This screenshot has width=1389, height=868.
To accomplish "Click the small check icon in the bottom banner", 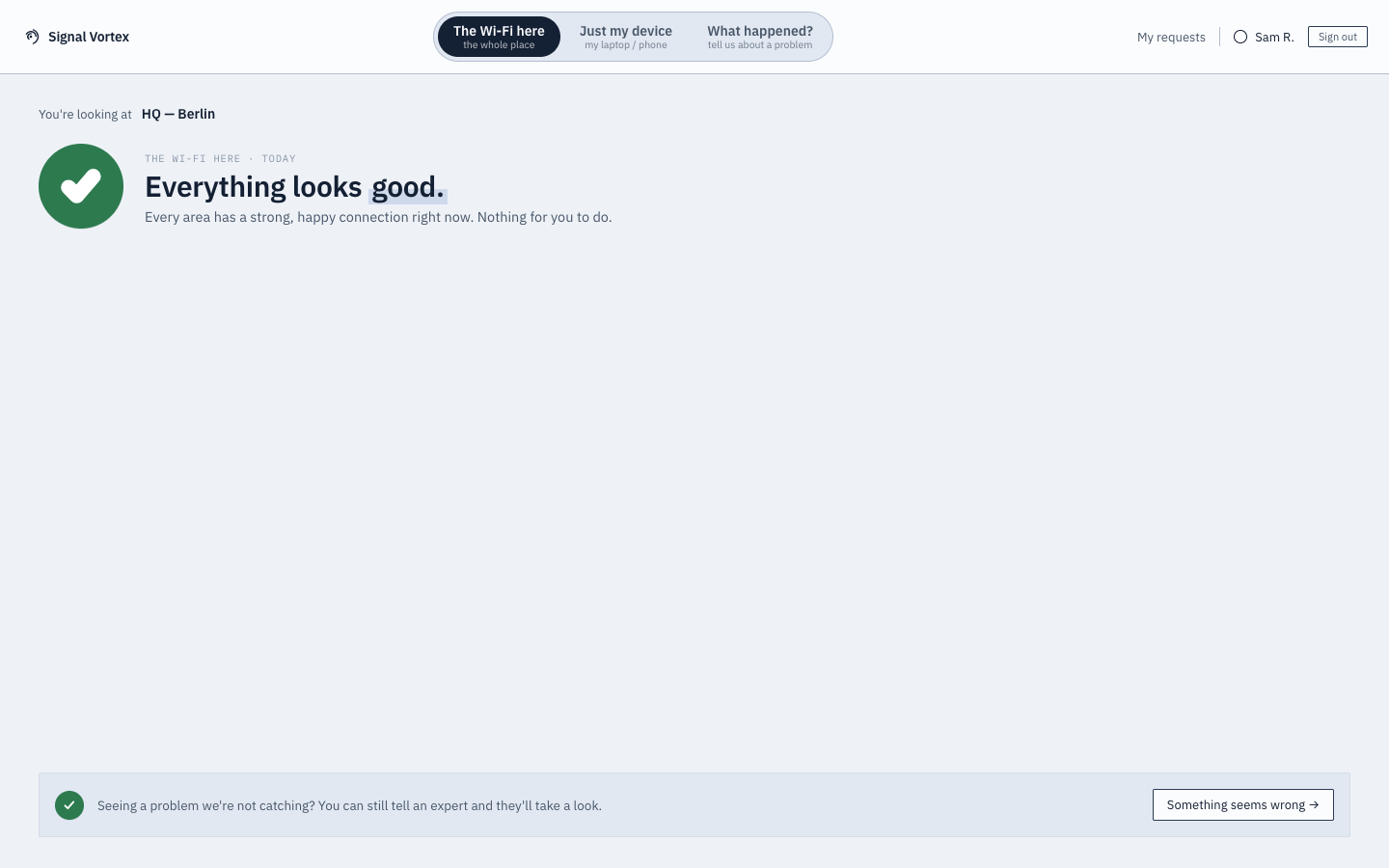I will click(x=69, y=805).
